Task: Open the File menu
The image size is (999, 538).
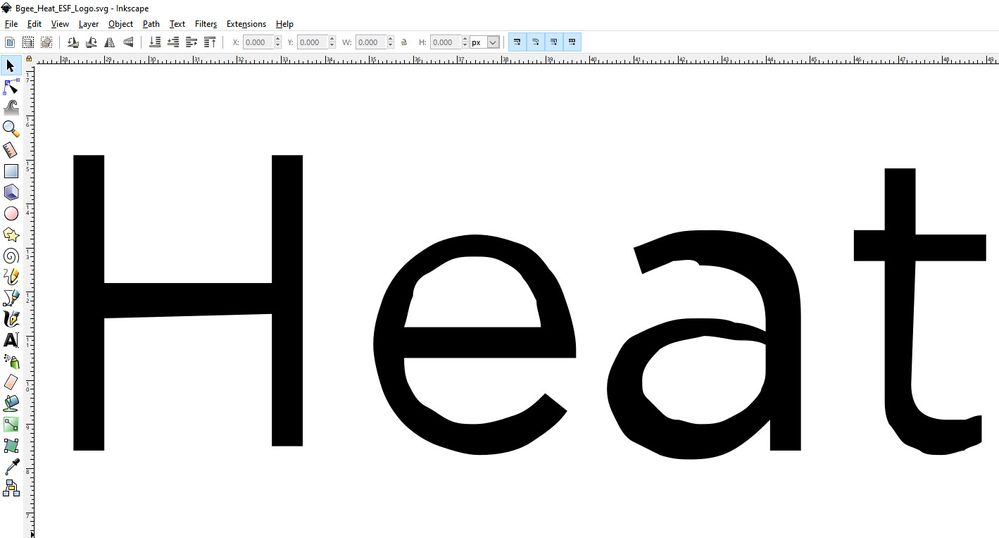Action: tap(11, 24)
